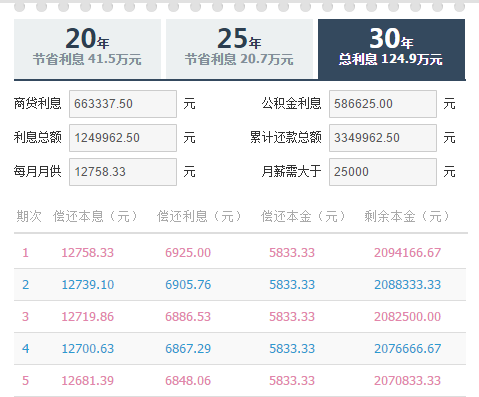Click the 每月月供 field showing 12758.33
The image size is (479, 397).
coord(123,172)
